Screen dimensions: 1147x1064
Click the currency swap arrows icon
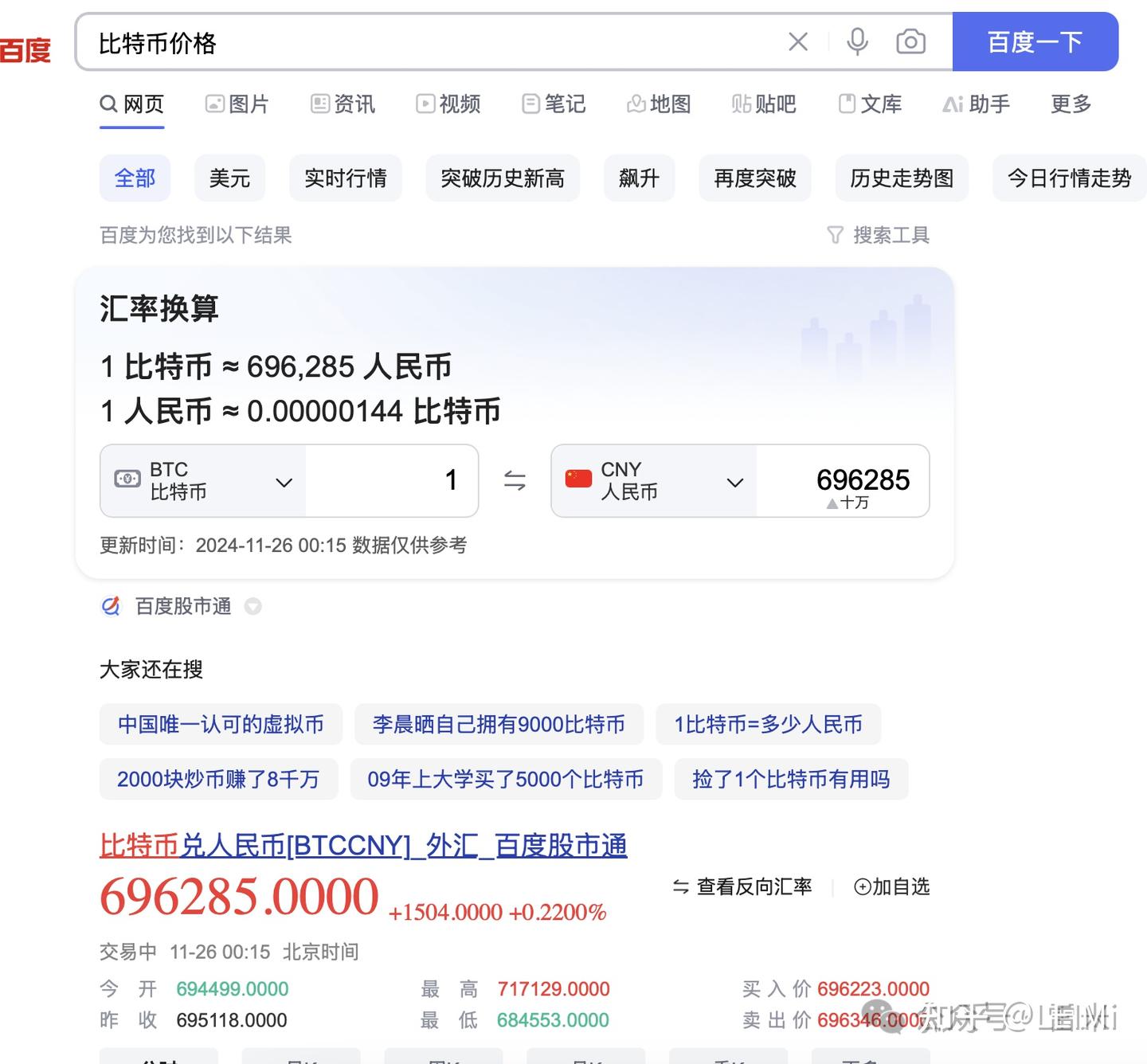515,480
